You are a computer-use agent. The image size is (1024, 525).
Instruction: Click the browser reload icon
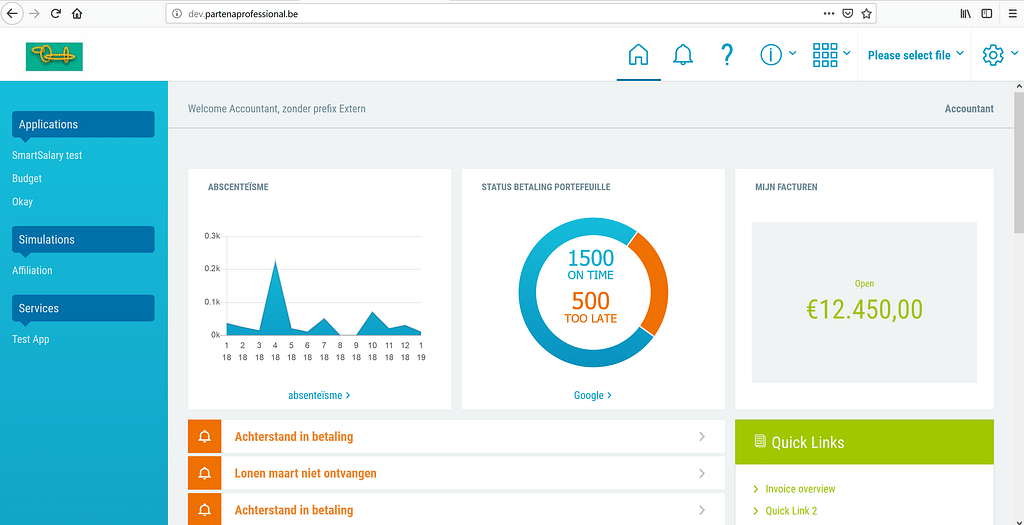55,14
